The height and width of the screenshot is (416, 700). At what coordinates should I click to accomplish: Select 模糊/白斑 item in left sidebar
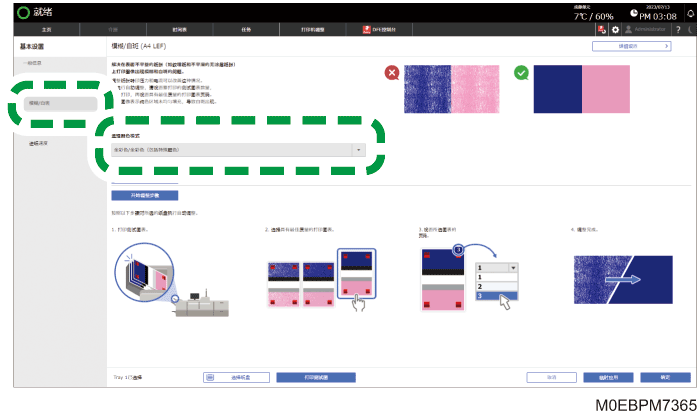pos(60,103)
